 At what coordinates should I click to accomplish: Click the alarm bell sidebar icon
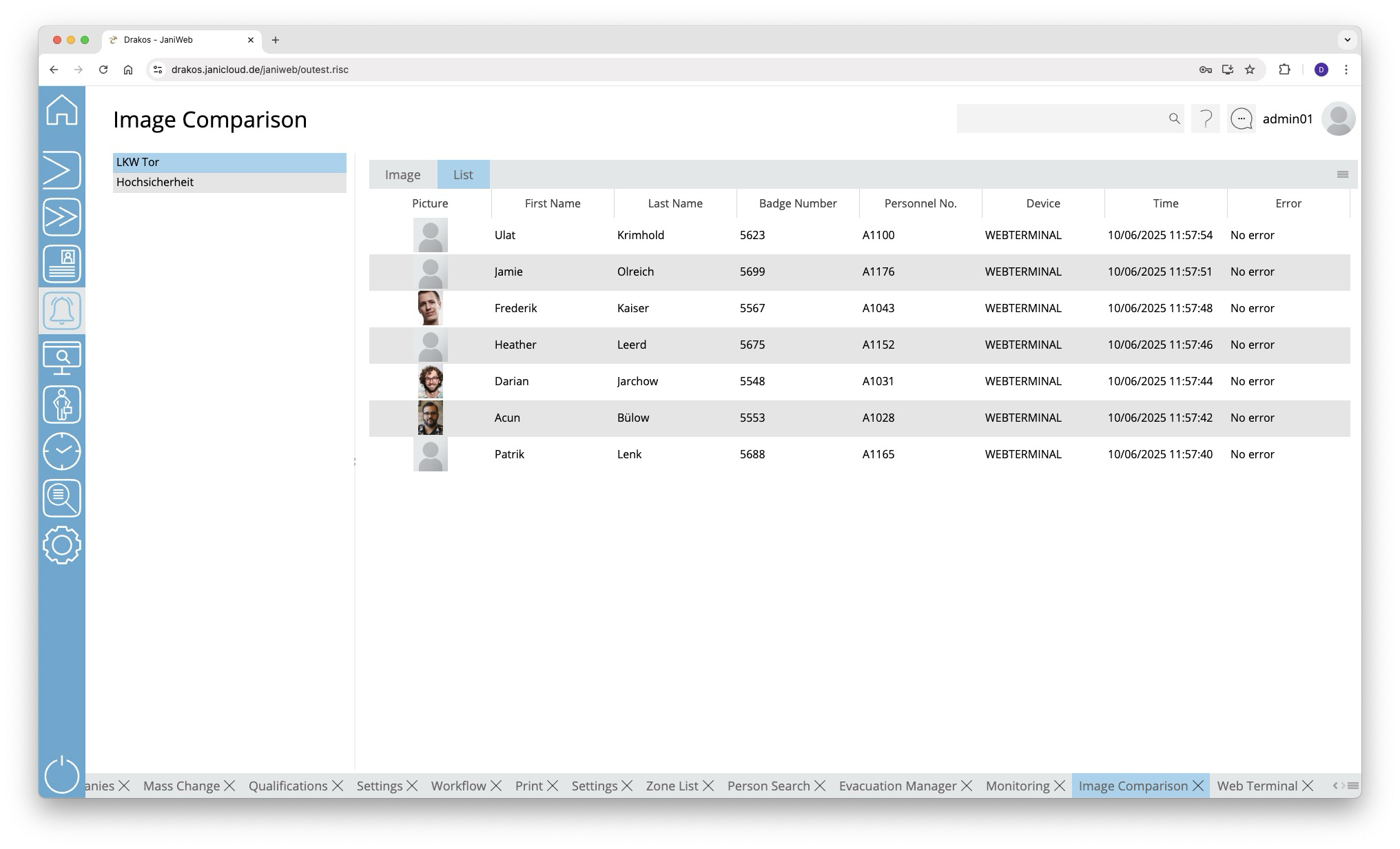(x=62, y=311)
